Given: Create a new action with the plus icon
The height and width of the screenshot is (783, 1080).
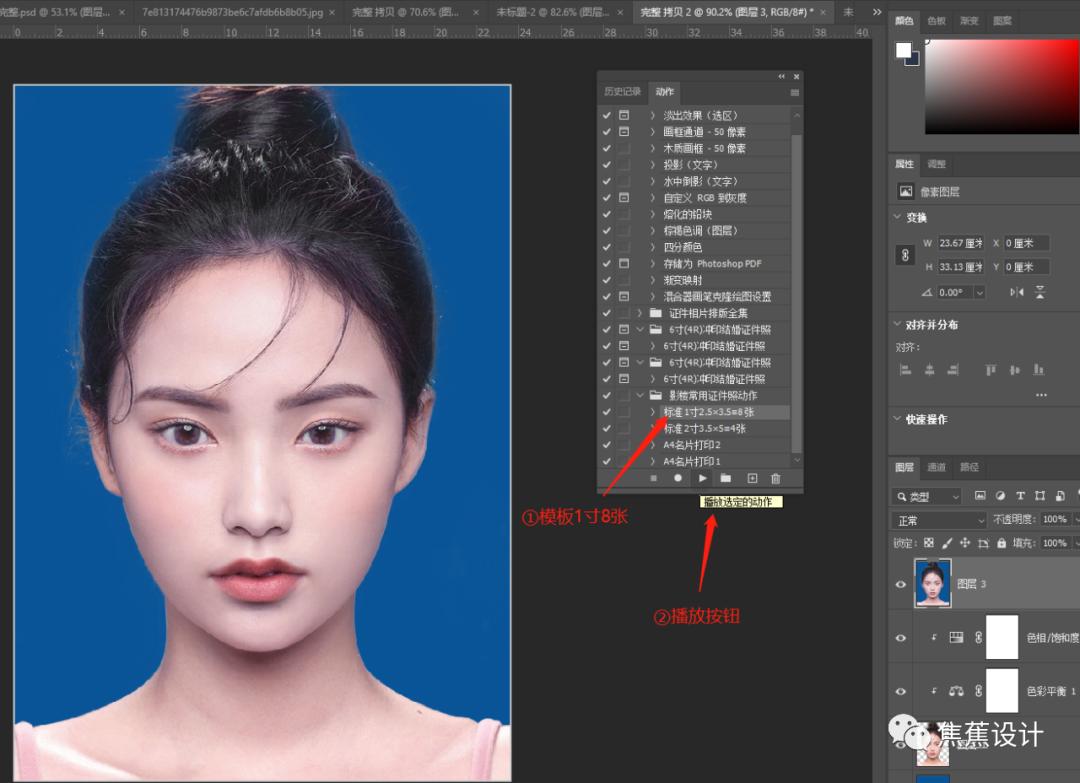Looking at the screenshot, I should point(752,478).
